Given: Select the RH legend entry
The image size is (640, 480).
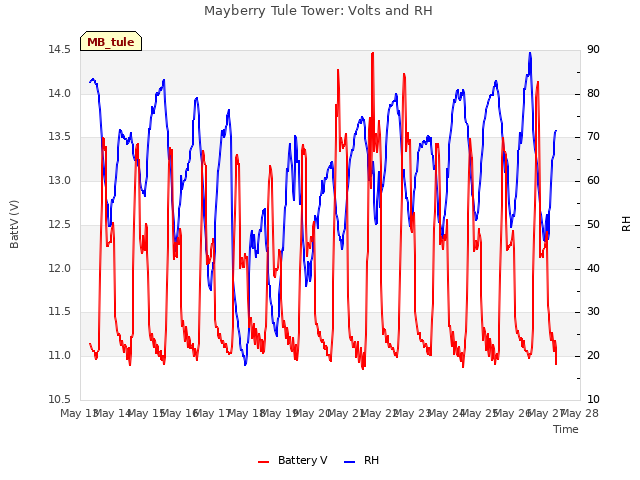Looking at the screenshot, I should [362, 460].
